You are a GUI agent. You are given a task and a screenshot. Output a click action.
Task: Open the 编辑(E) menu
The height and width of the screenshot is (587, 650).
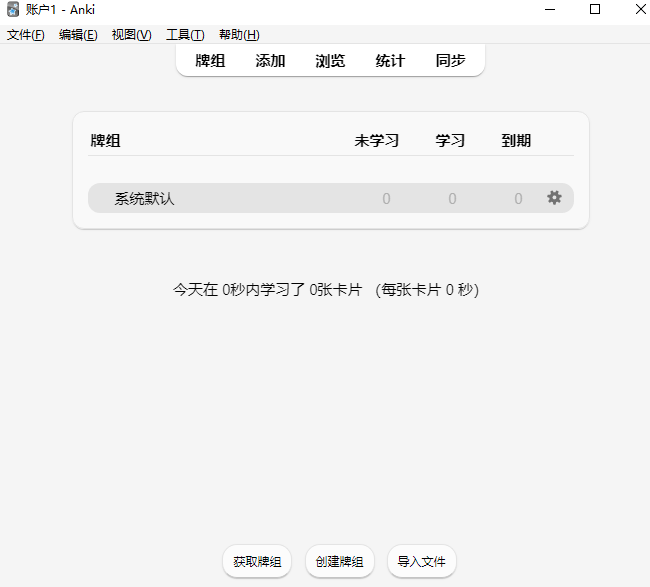(x=78, y=35)
